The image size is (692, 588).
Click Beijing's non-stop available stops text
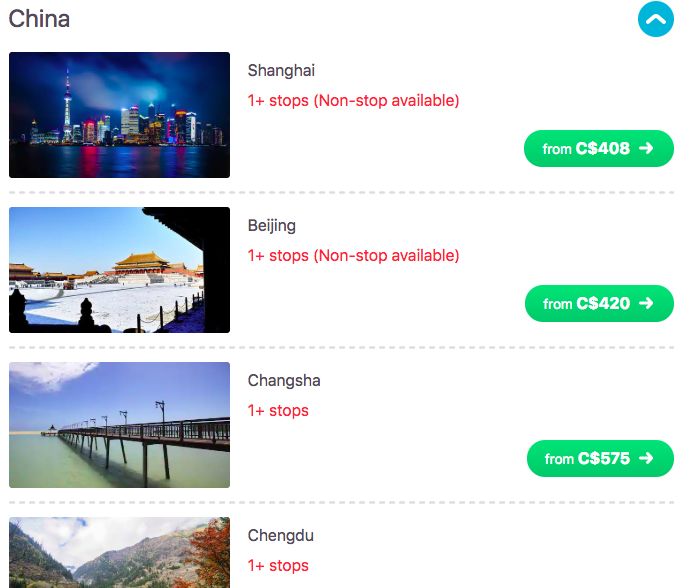(x=353, y=256)
